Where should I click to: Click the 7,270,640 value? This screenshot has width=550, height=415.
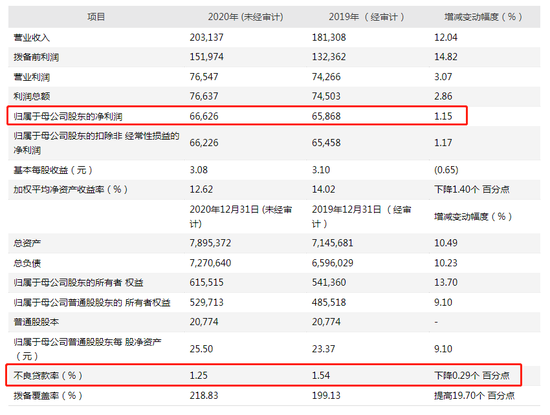coord(210,263)
